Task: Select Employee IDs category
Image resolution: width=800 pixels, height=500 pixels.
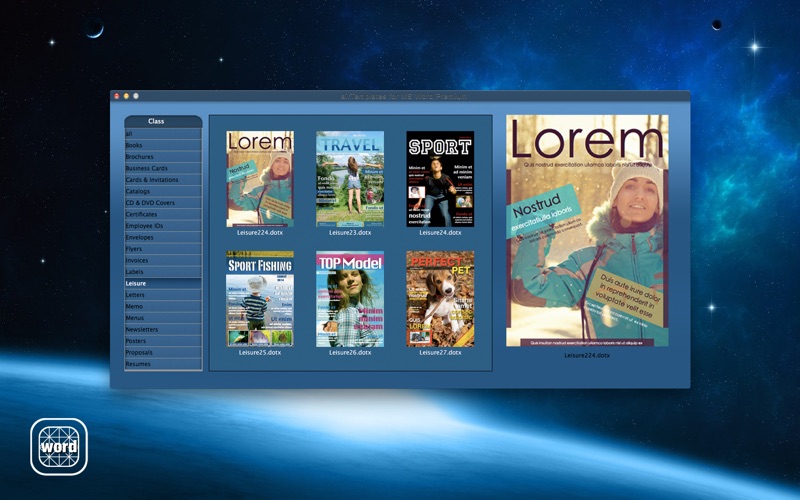Action: click(x=163, y=226)
